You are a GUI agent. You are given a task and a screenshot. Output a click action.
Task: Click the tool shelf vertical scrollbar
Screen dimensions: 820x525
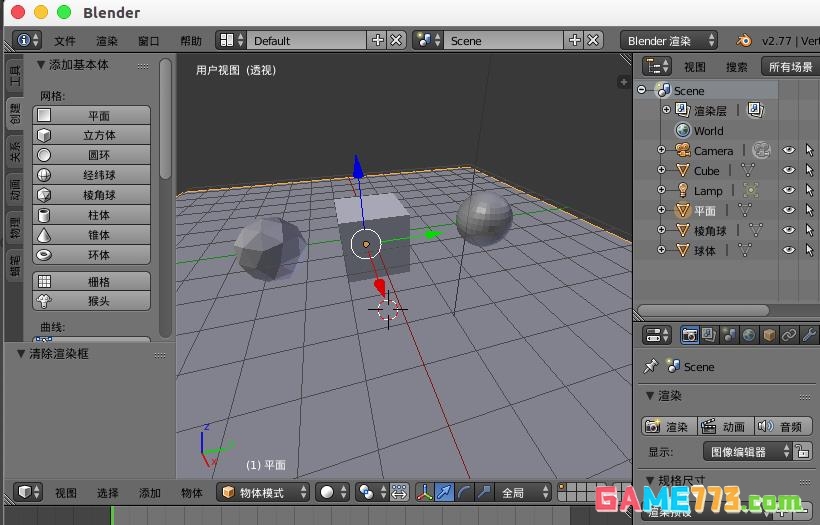[x=165, y=119]
